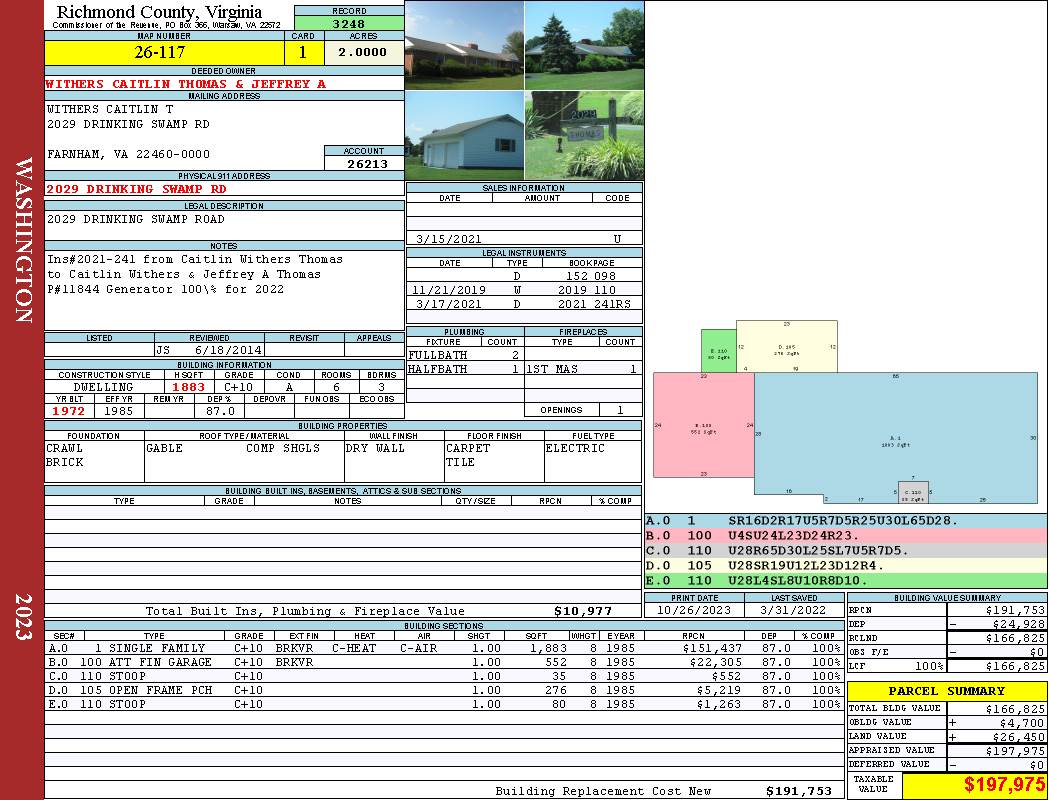Click sketch legend row C.0 in gray
The height and width of the screenshot is (800, 1050).
click(x=846, y=551)
